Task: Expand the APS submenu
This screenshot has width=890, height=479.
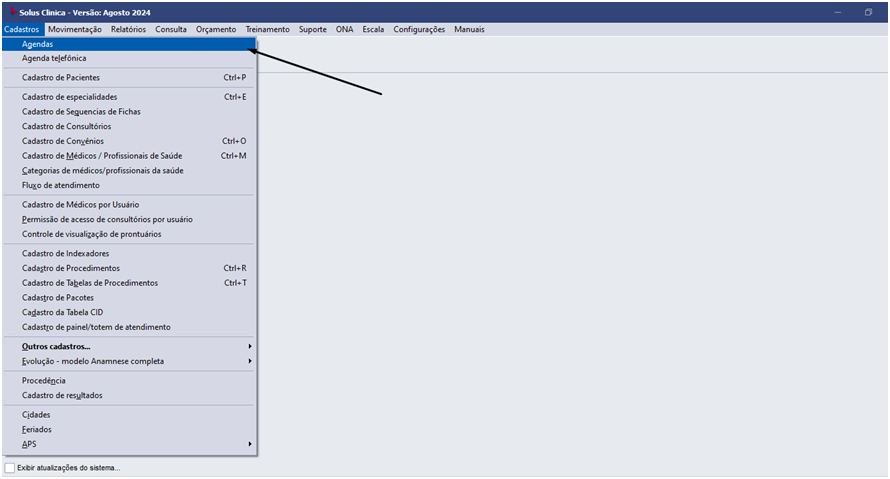Action: (129, 444)
